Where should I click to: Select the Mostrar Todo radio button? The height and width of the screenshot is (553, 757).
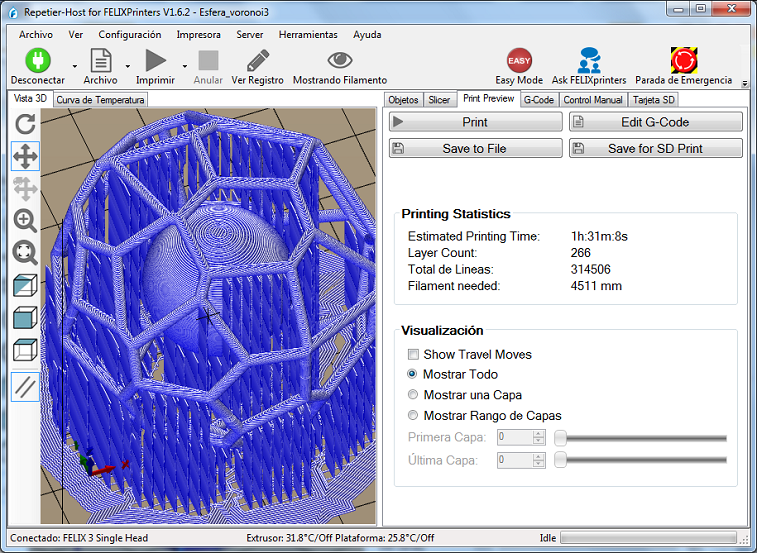(x=412, y=374)
